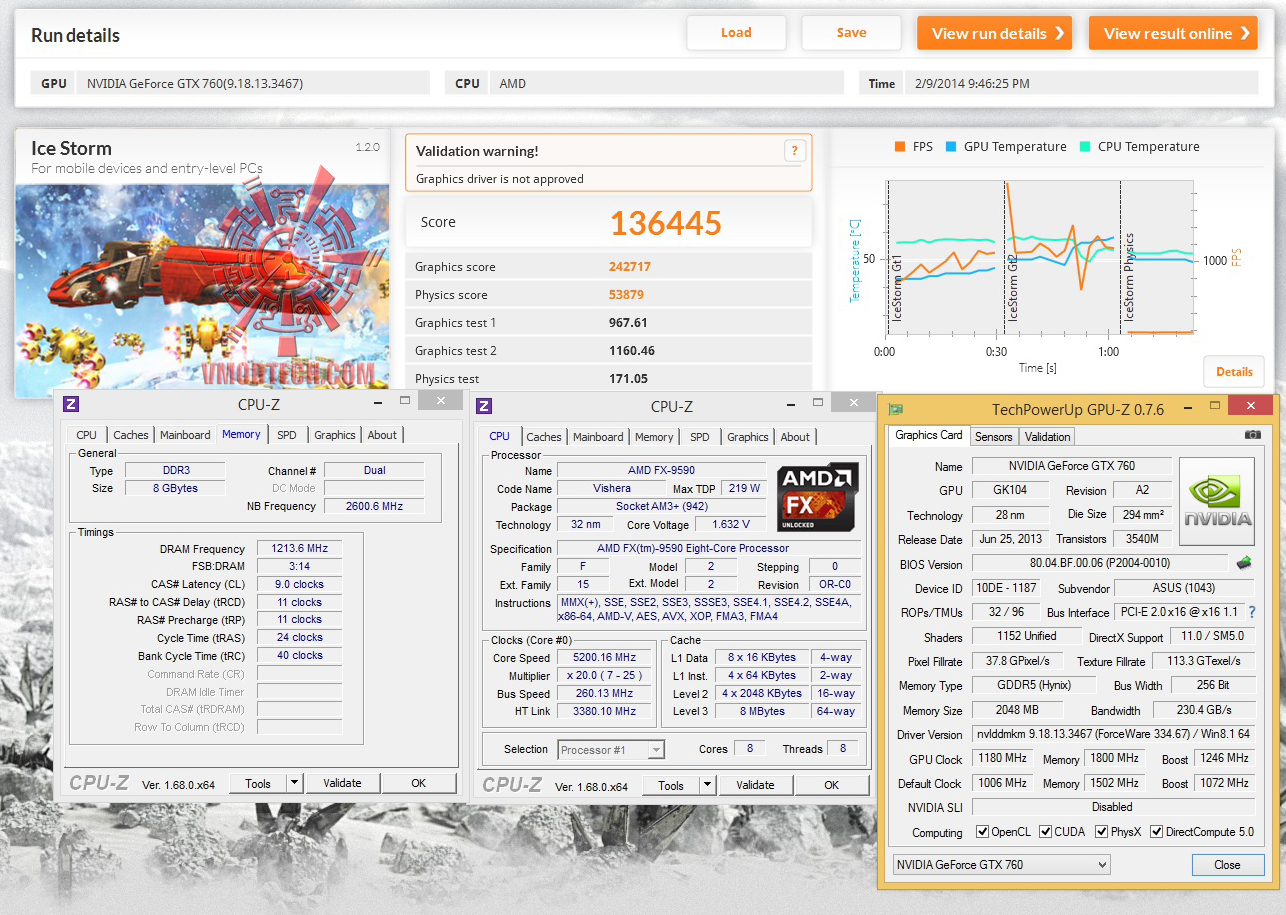Open the validation warning help question mark

coord(795,151)
